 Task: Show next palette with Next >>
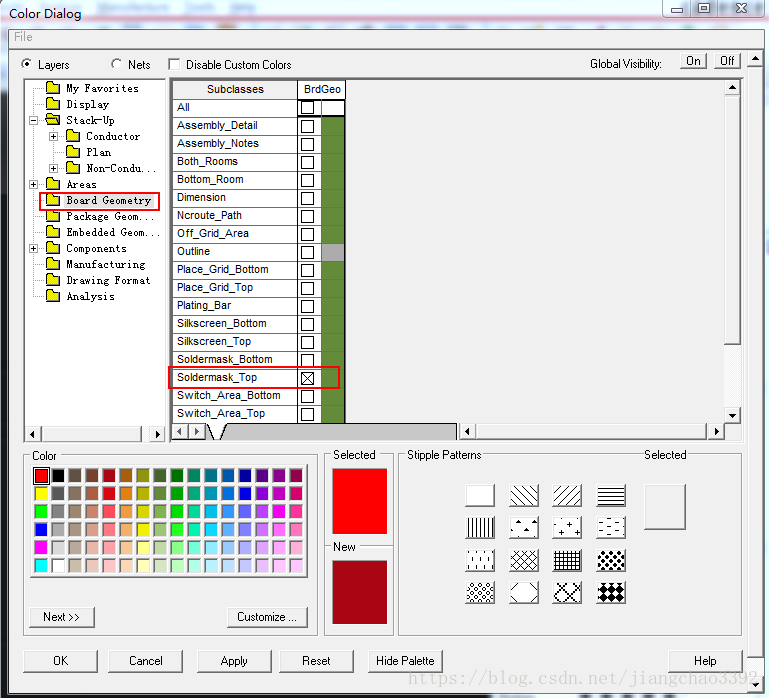pos(62,617)
